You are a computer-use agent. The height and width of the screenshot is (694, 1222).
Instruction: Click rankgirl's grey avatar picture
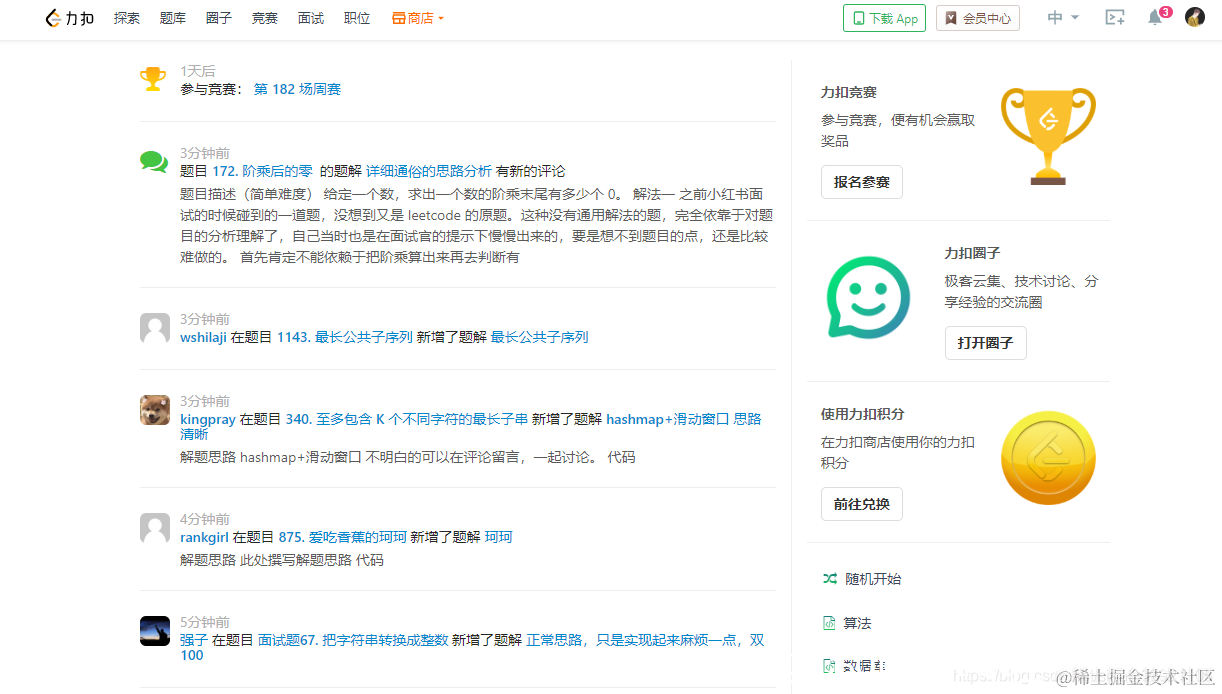click(x=155, y=528)
